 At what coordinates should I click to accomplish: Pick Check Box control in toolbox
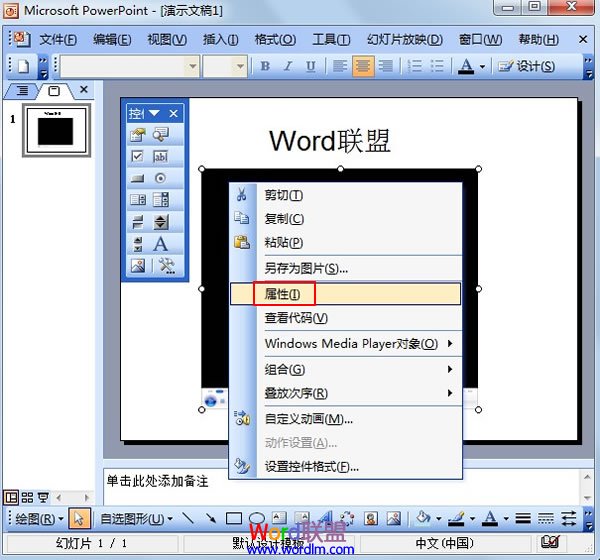[x=138, y=157]
